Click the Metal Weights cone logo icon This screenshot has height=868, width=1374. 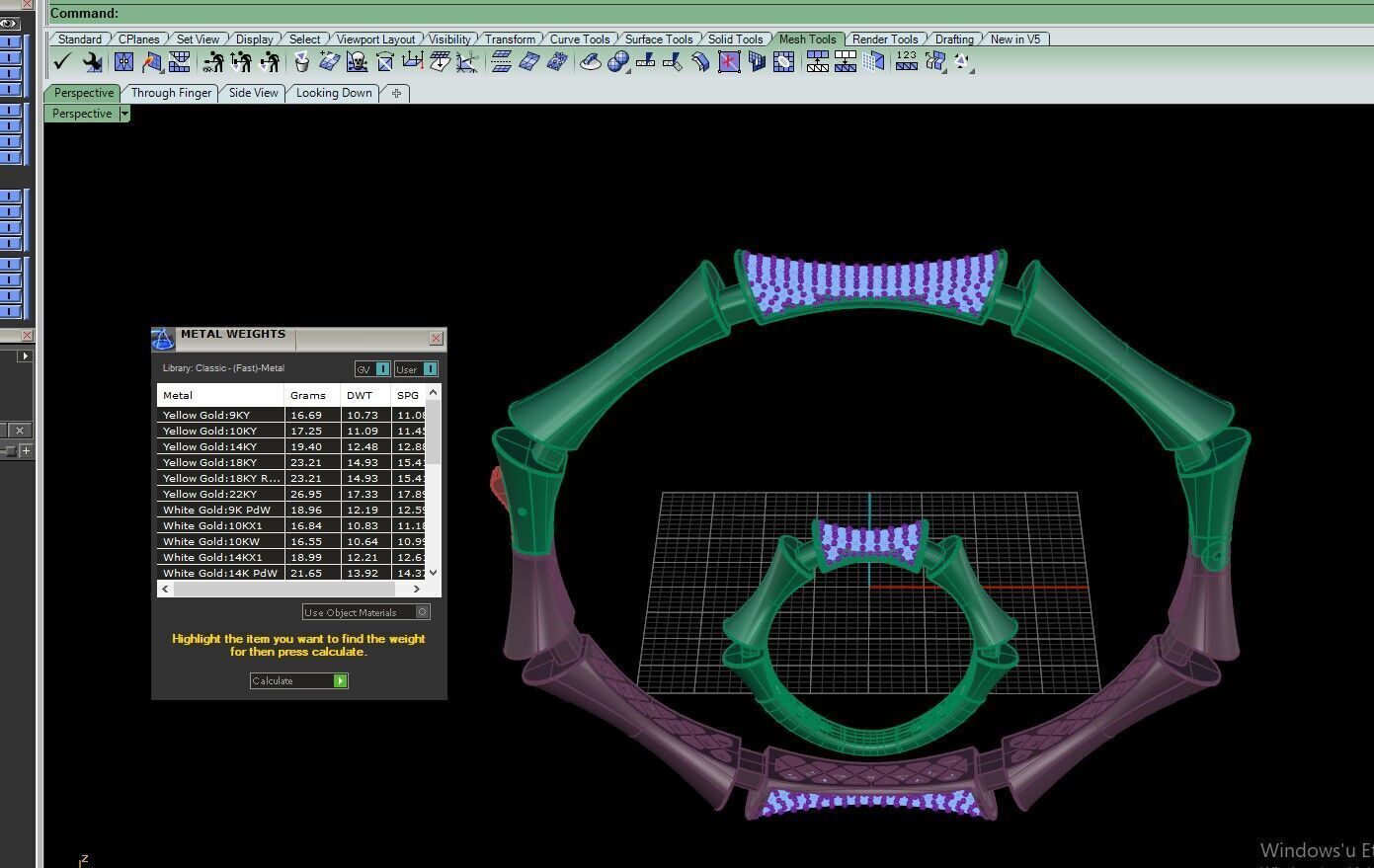[163, 339]
